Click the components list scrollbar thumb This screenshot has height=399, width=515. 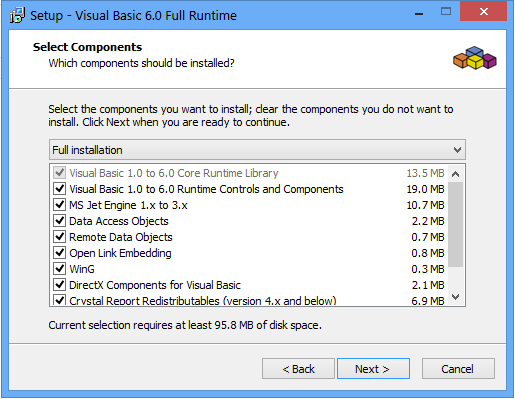click(456, 224)
